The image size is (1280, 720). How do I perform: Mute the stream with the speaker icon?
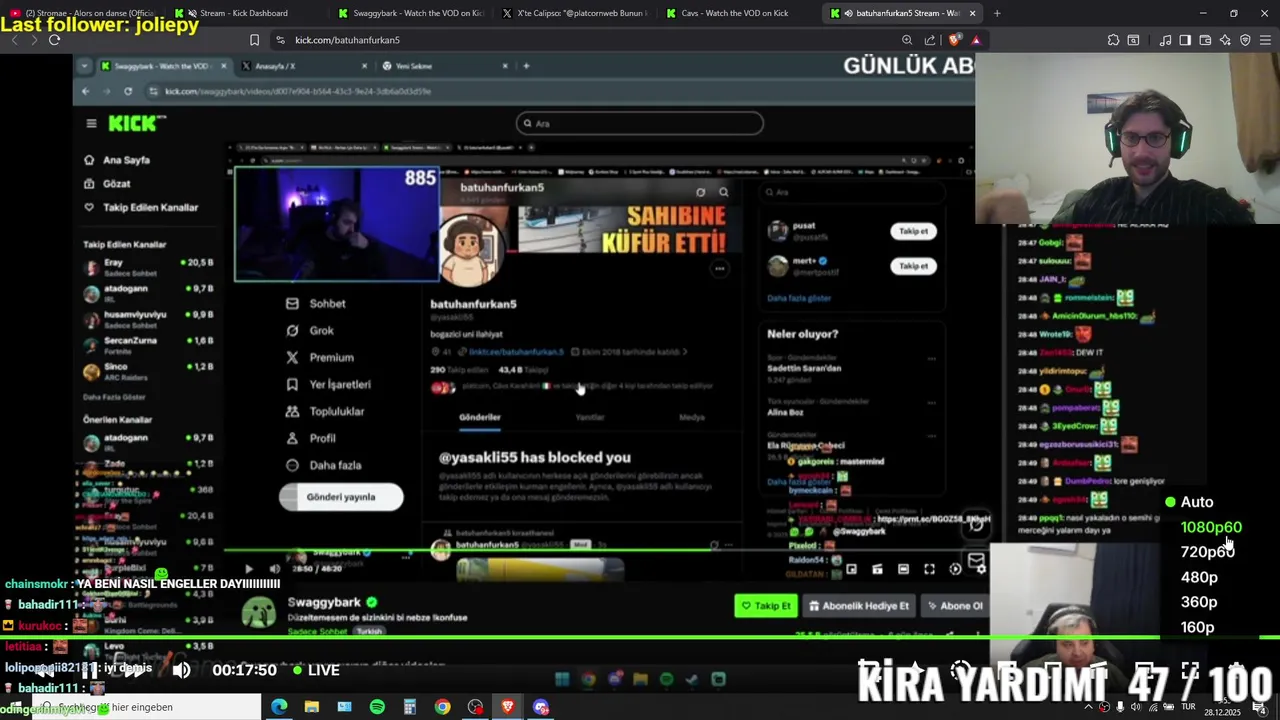pyautogui.click(x=181, y=670)
